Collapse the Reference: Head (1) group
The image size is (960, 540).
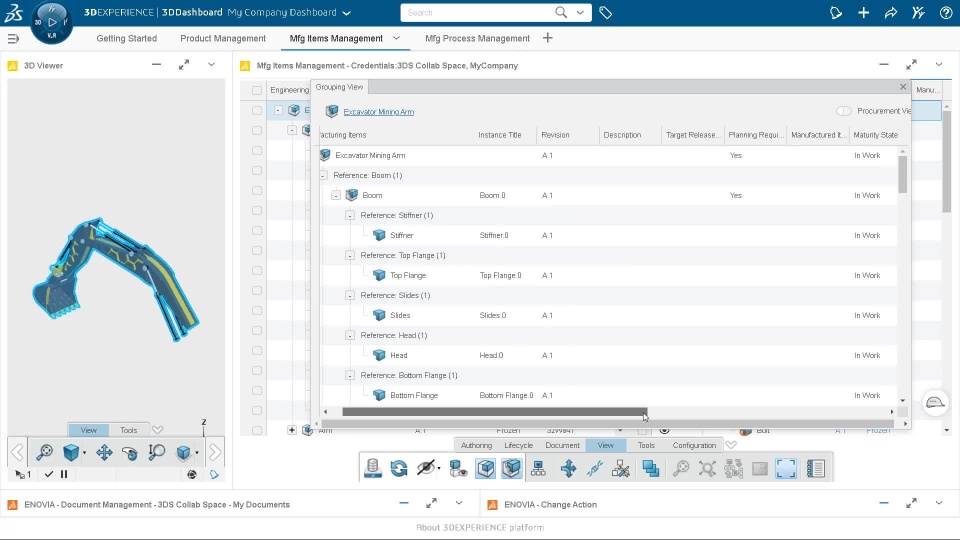[350, 336]
